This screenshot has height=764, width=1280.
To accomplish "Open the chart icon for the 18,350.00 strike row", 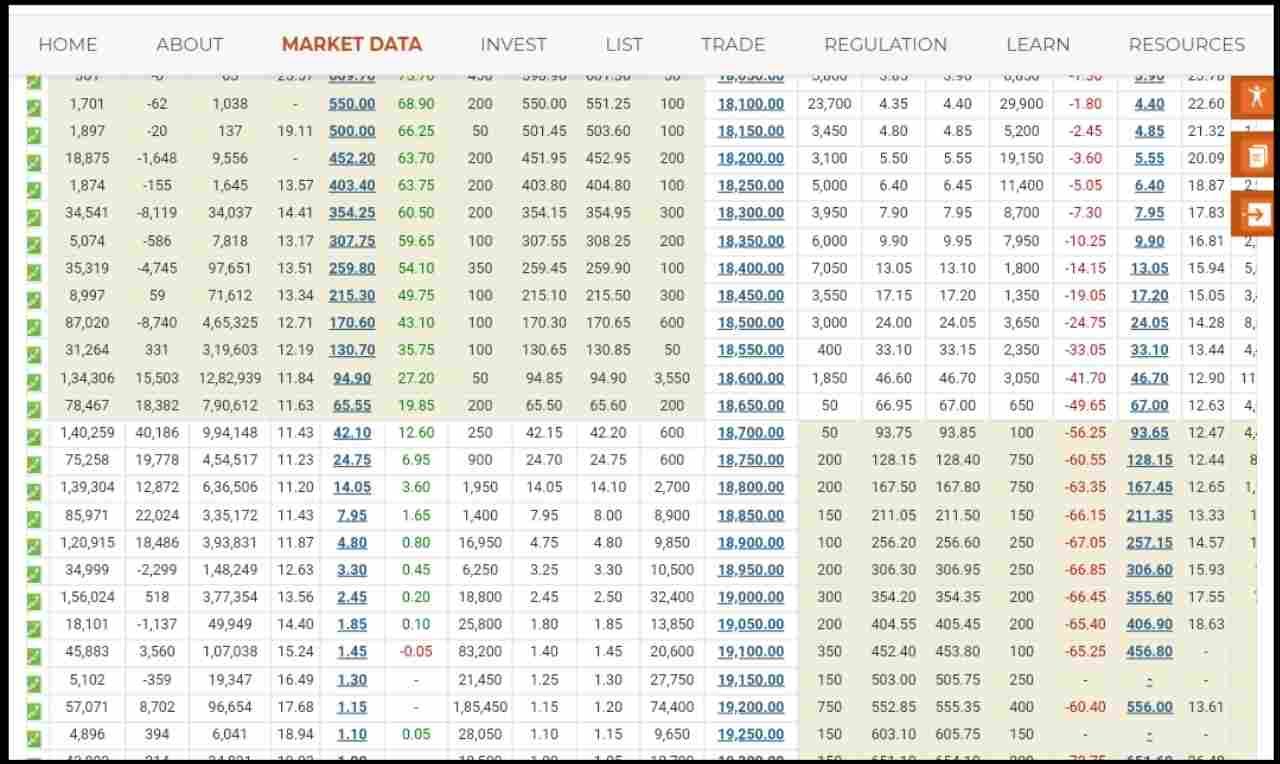I will click(34, 243).
